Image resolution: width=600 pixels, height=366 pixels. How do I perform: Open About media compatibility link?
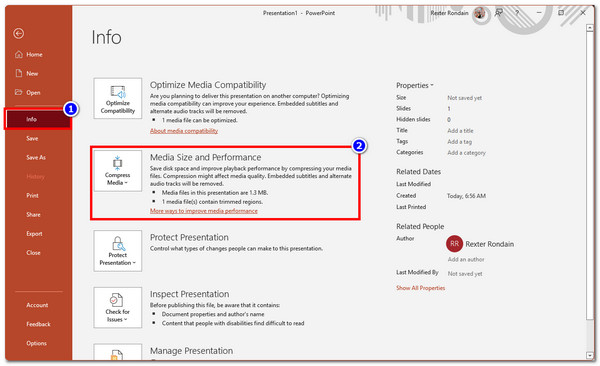point(184,131)
